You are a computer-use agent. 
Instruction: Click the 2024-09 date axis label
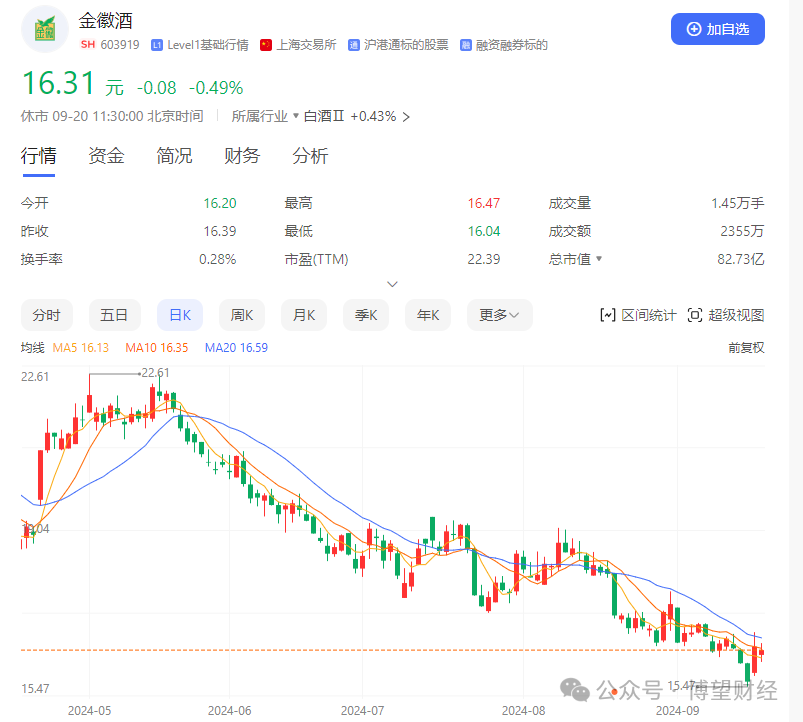(678, 711)
